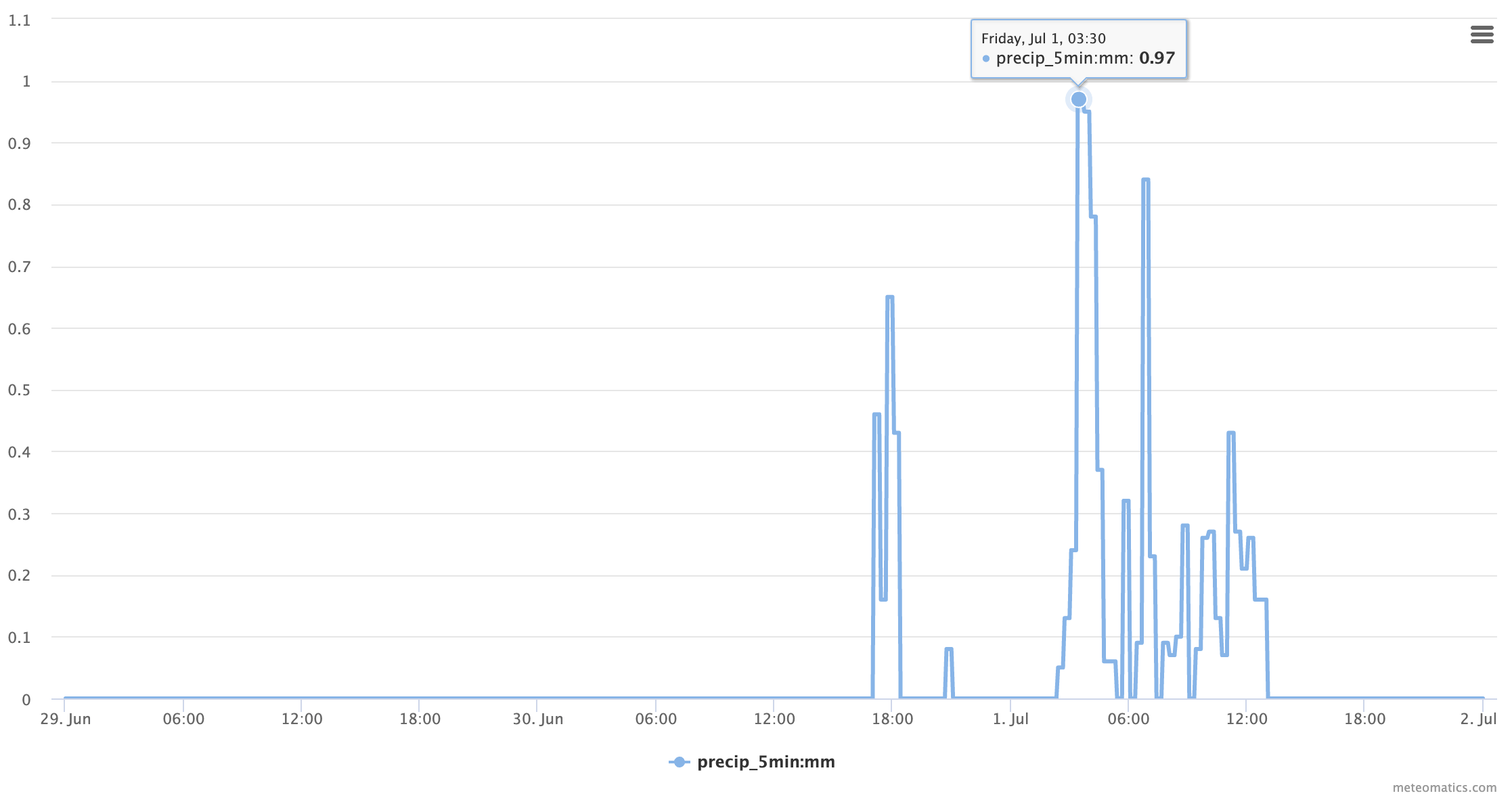Click the legend line marker icon
Image resolution: width=1512 pixels, height=804 pixels.
(x=680, y=762)
